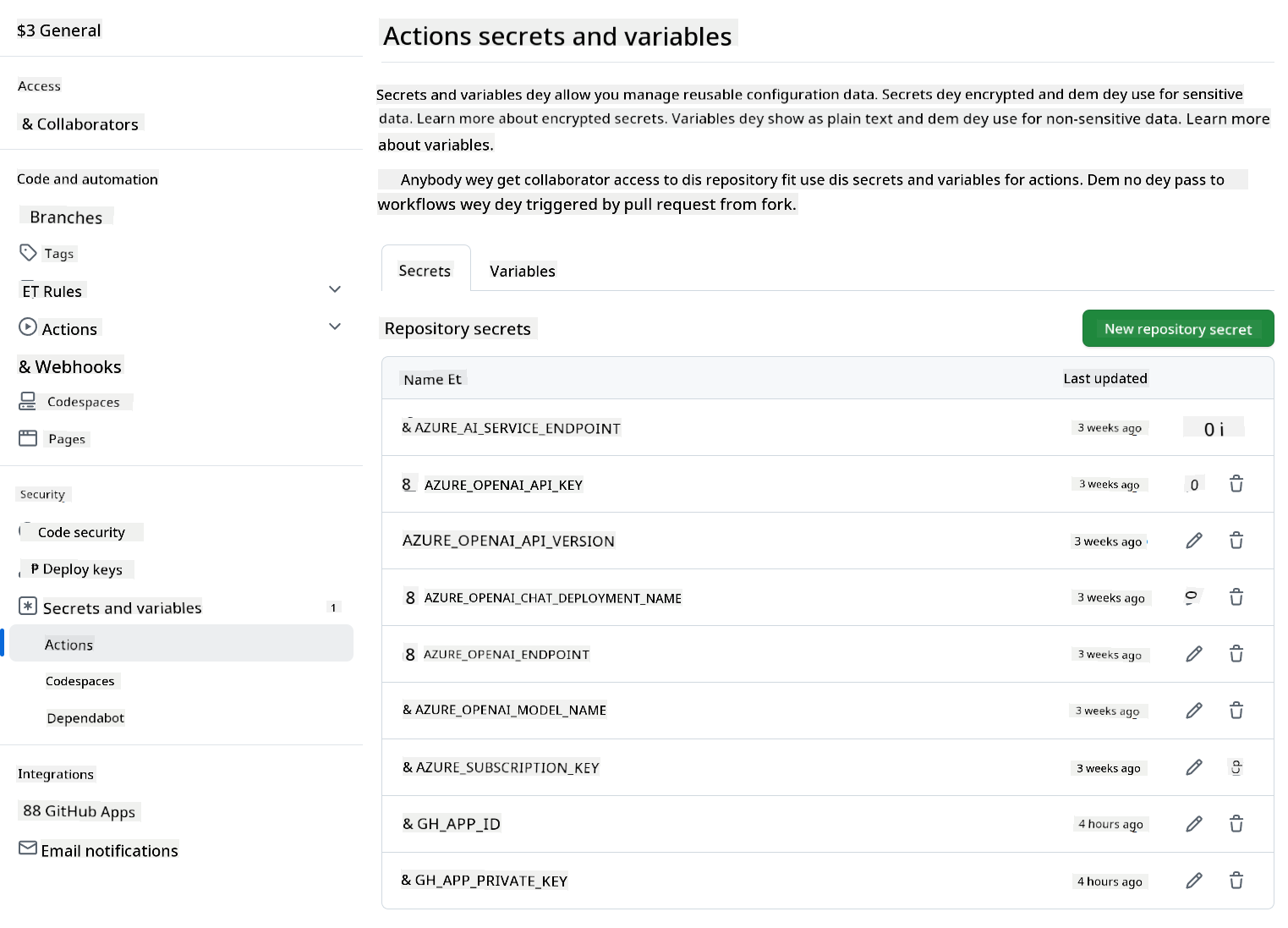The height and width of the screenshot is (928, 1288).
Task: Open the Secrets tab
Action: [425, 271]
